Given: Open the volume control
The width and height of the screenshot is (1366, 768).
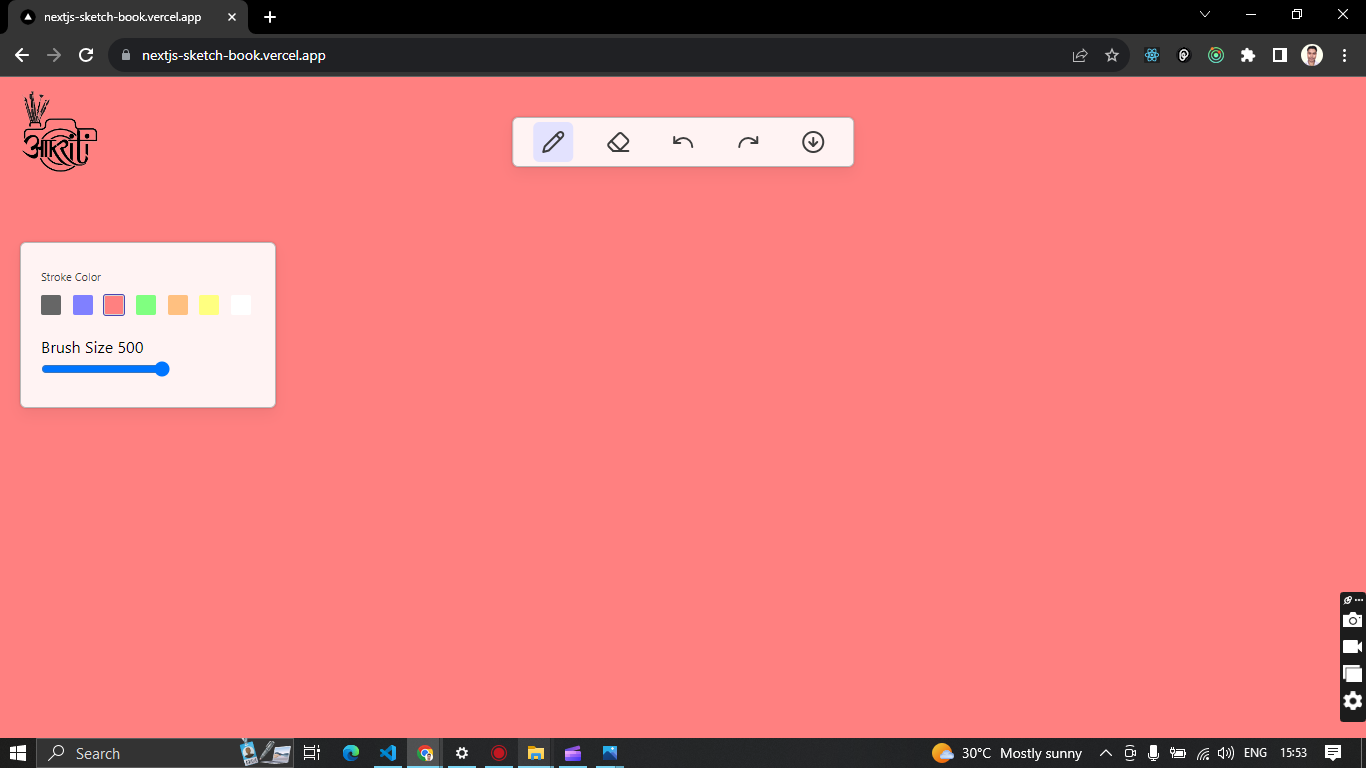Looking at the screenshot, I should click(x=1226, y=753).
